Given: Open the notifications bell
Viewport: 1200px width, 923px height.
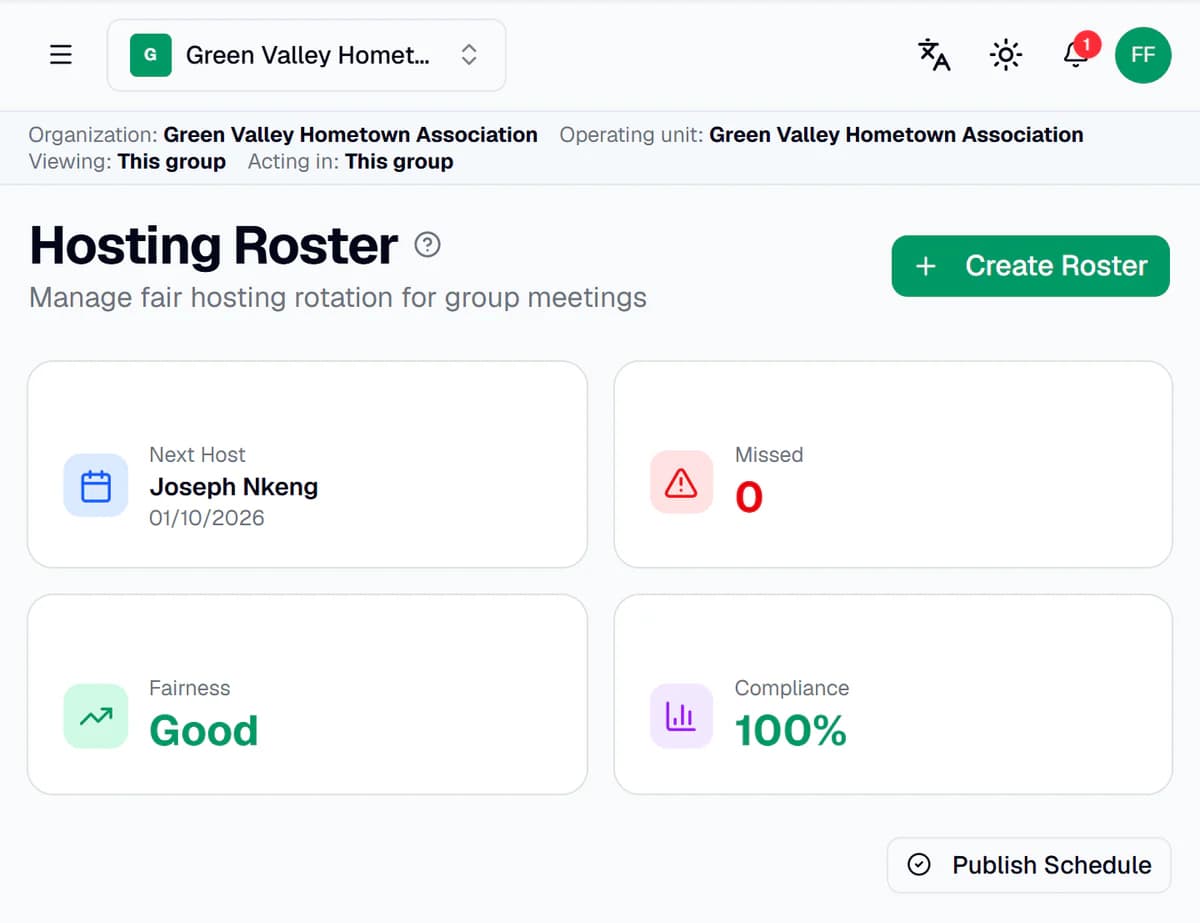Looking at the screenshot, I should [x=1076, y=55].
